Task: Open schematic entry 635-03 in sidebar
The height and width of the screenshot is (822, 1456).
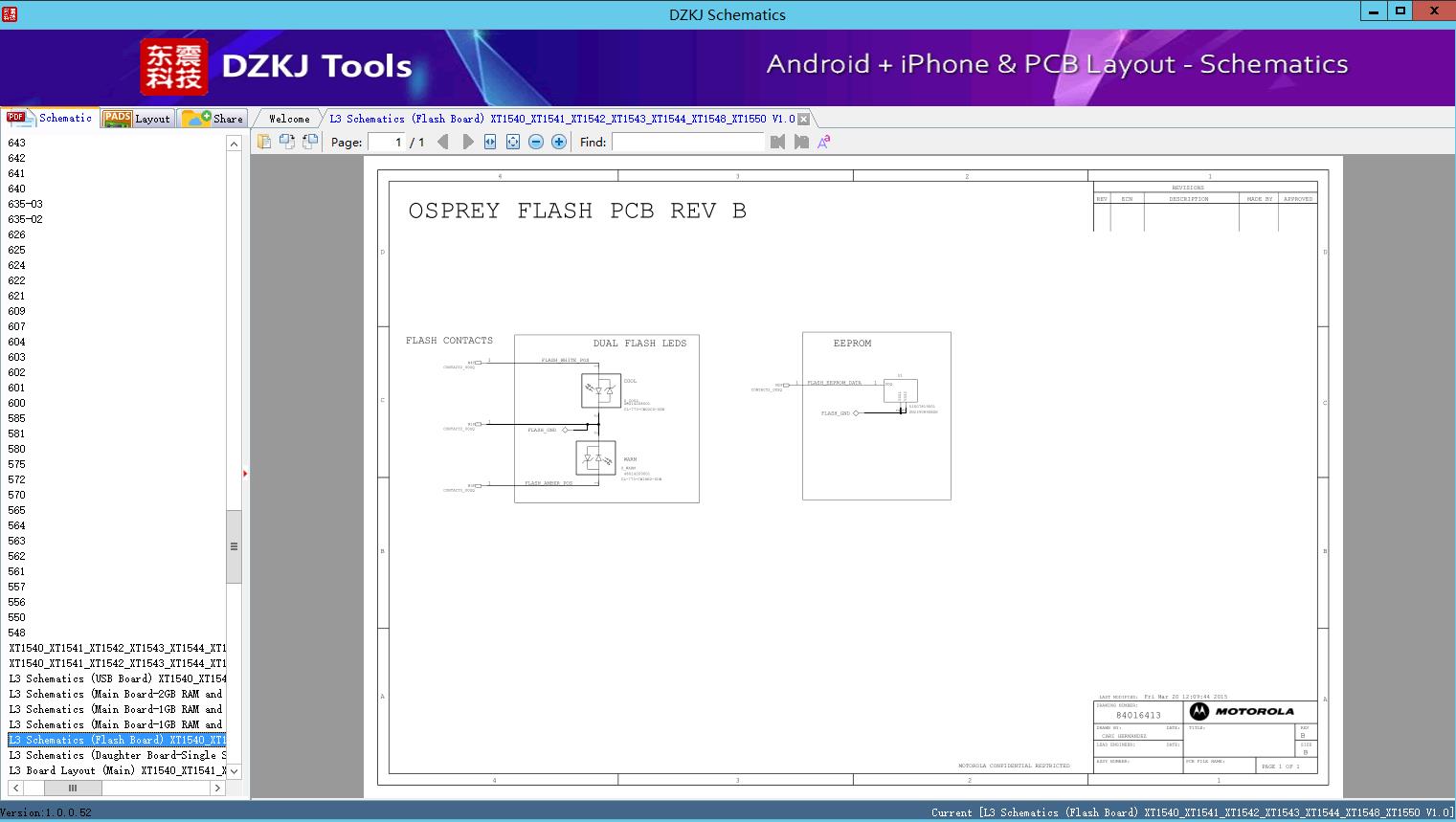Action: pos(25,203)
